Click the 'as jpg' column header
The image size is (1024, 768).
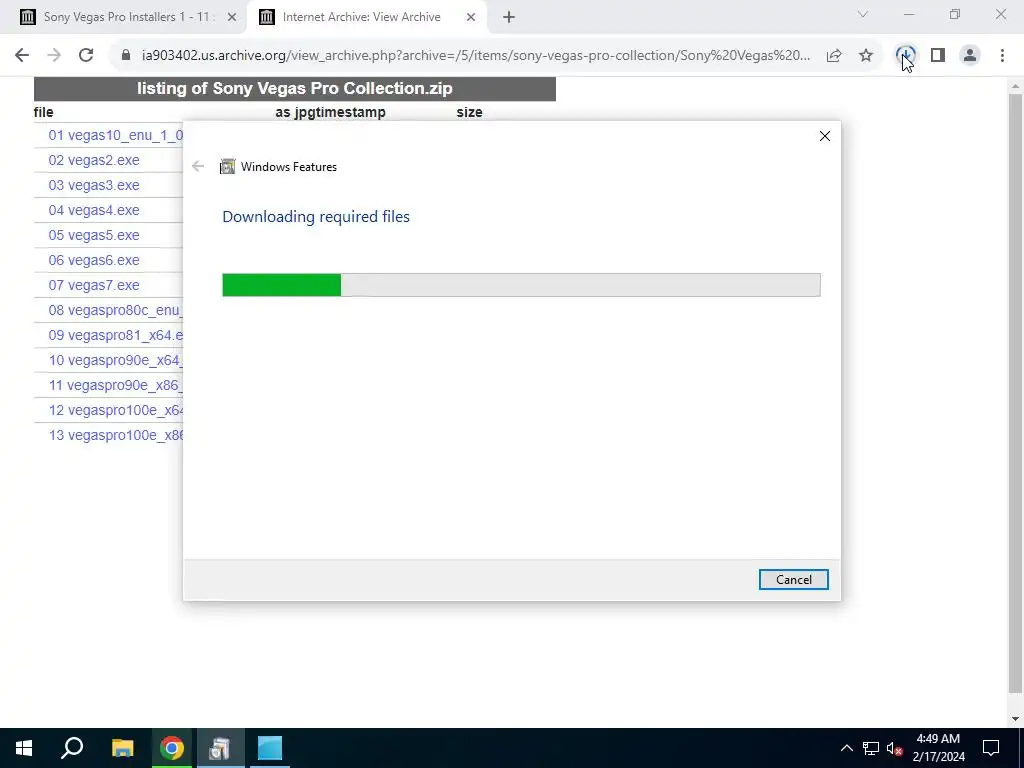[301, 112]
